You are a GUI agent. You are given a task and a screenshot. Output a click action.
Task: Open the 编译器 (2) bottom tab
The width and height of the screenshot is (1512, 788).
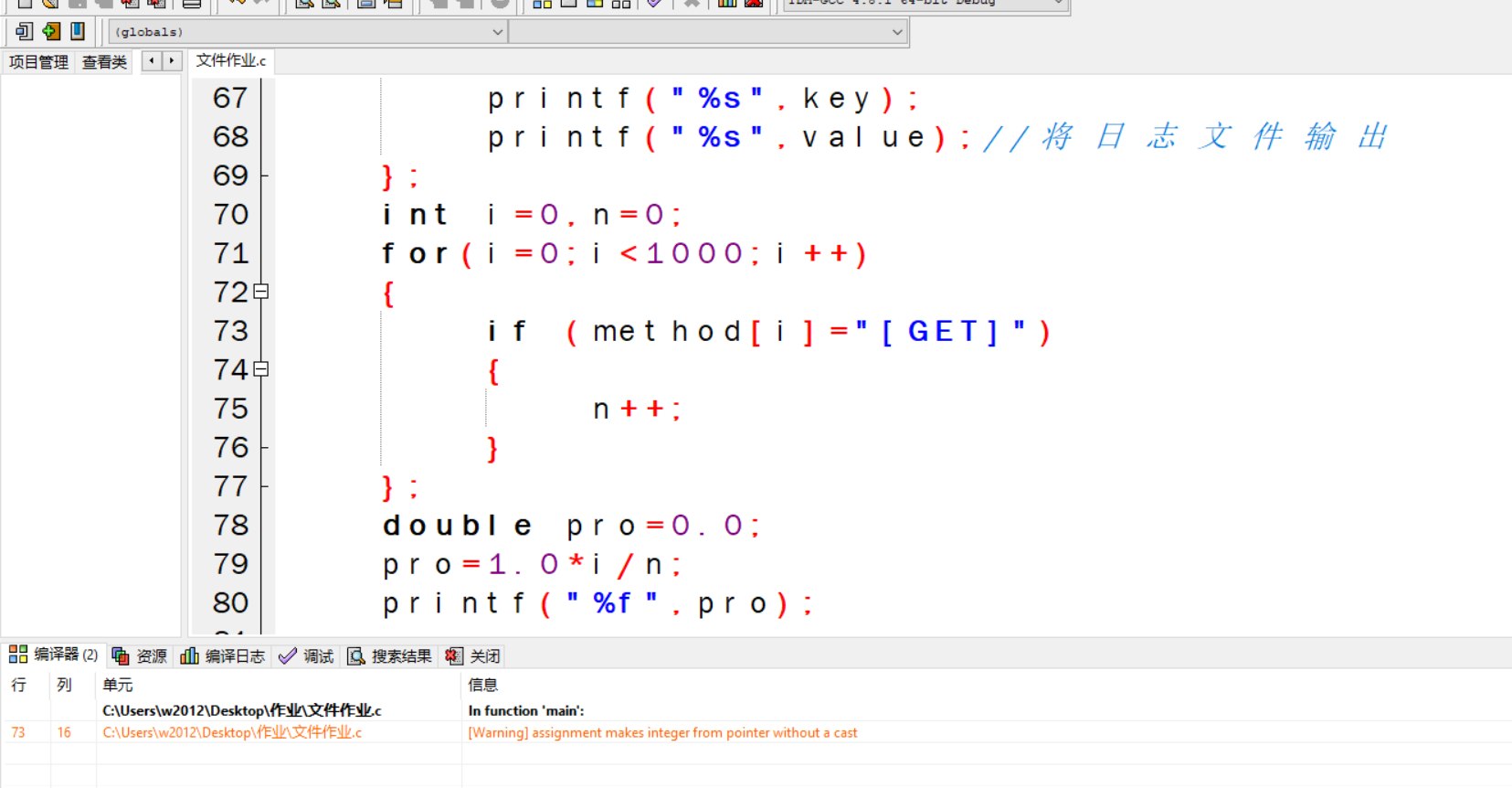pos(54,655)
